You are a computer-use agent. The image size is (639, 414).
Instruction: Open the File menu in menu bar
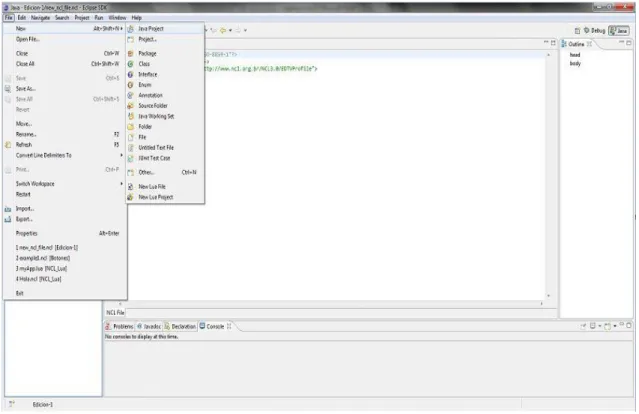coord(9,18)
